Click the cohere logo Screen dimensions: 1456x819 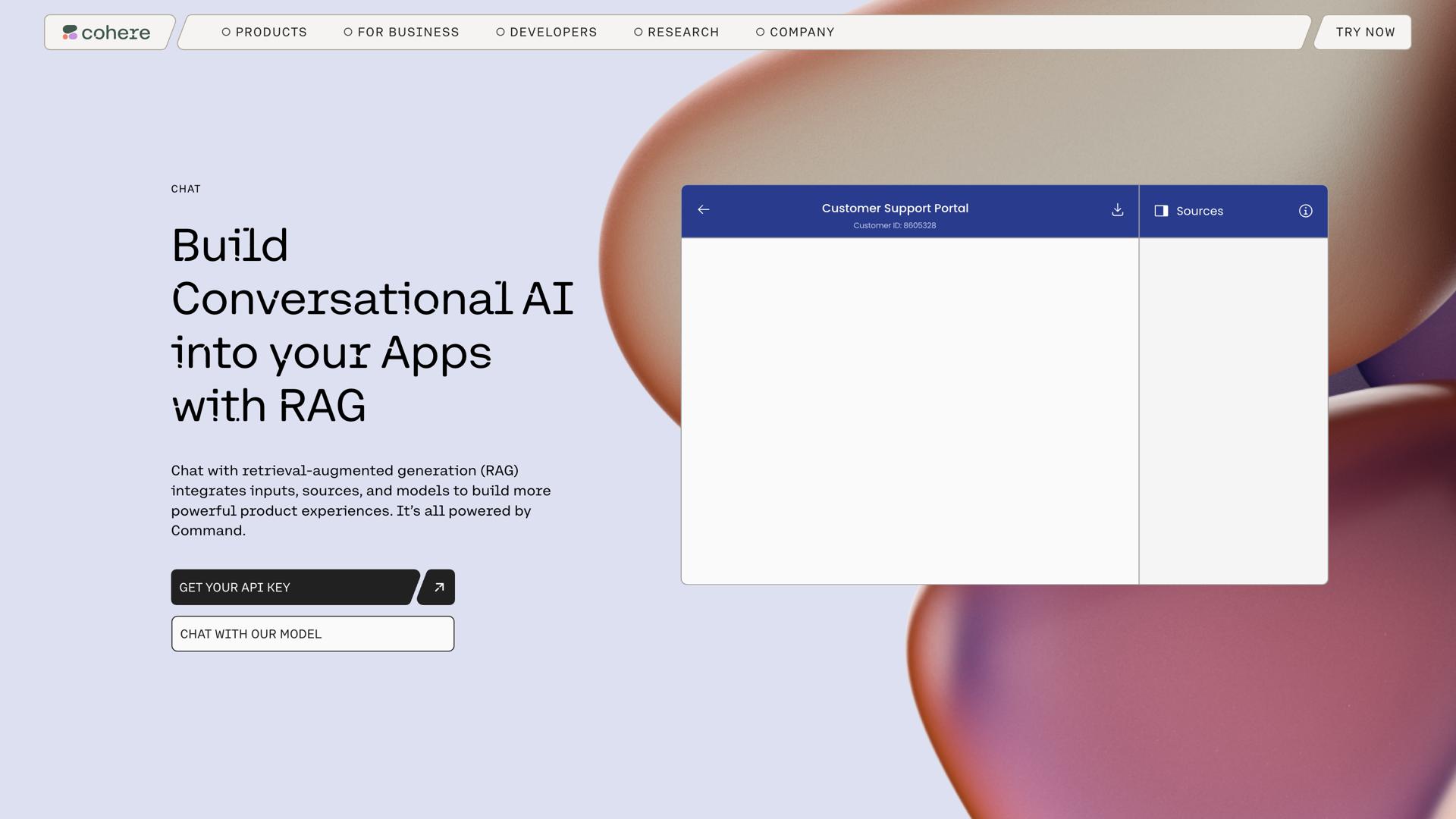click(107, 33)
